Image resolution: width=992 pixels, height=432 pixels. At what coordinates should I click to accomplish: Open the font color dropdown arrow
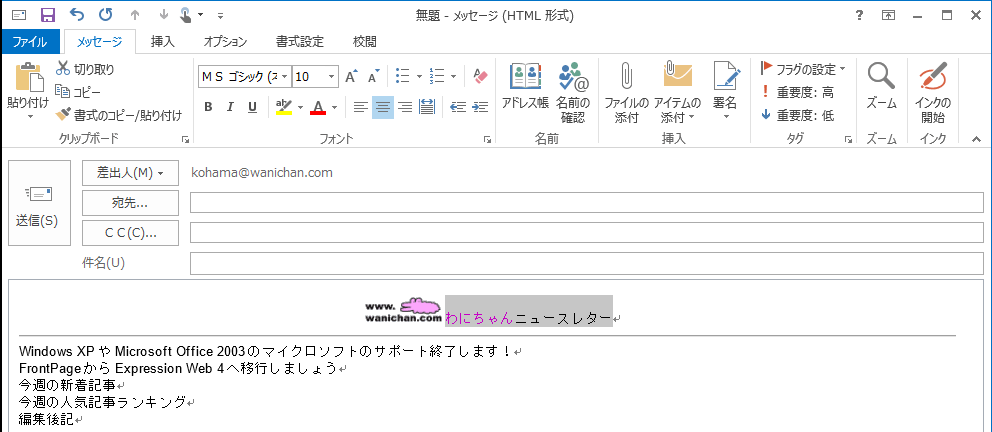point(335,107)
